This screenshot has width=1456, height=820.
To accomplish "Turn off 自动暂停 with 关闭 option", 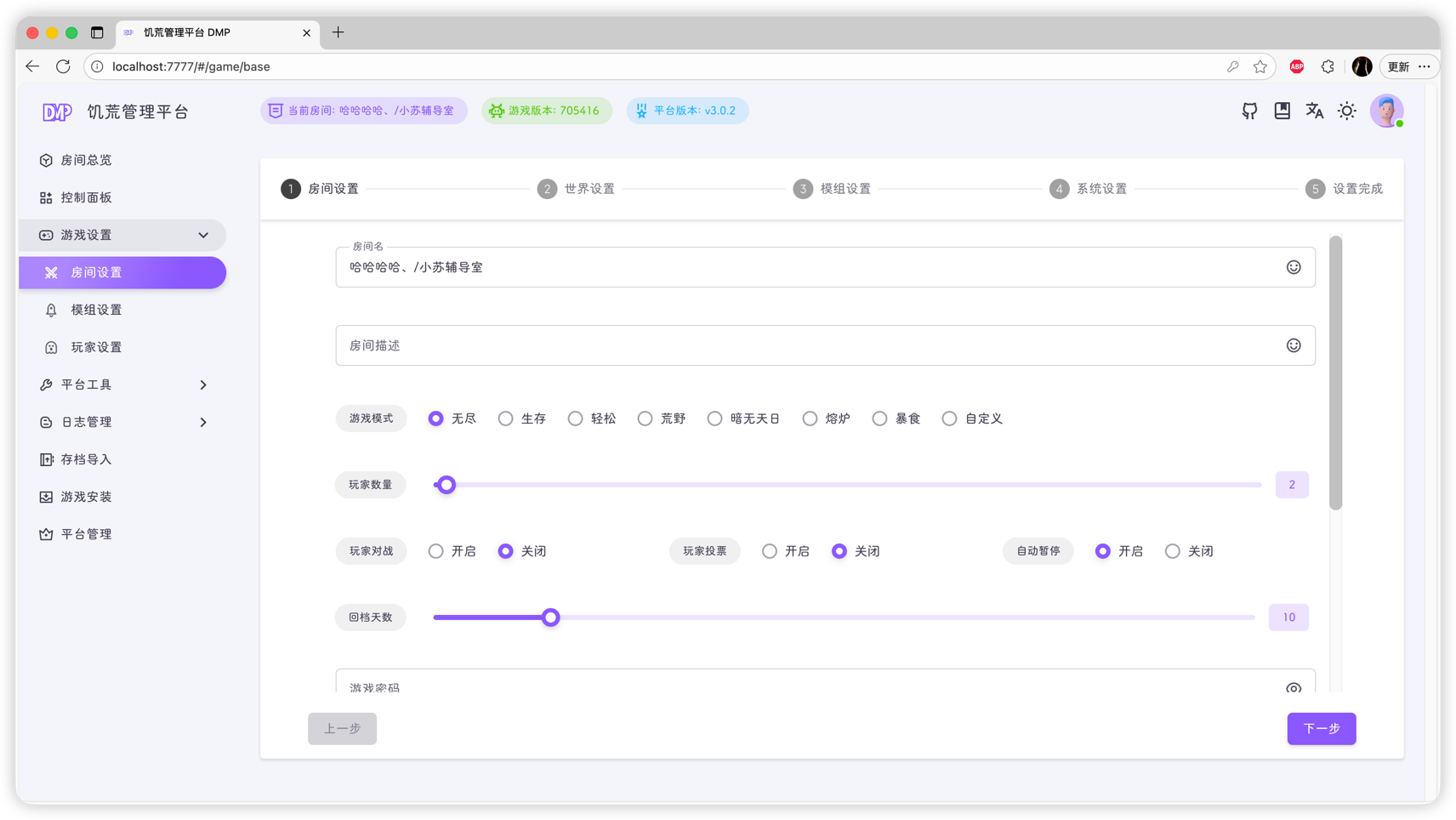I will pyautogui.click(x=1189, y=551).
